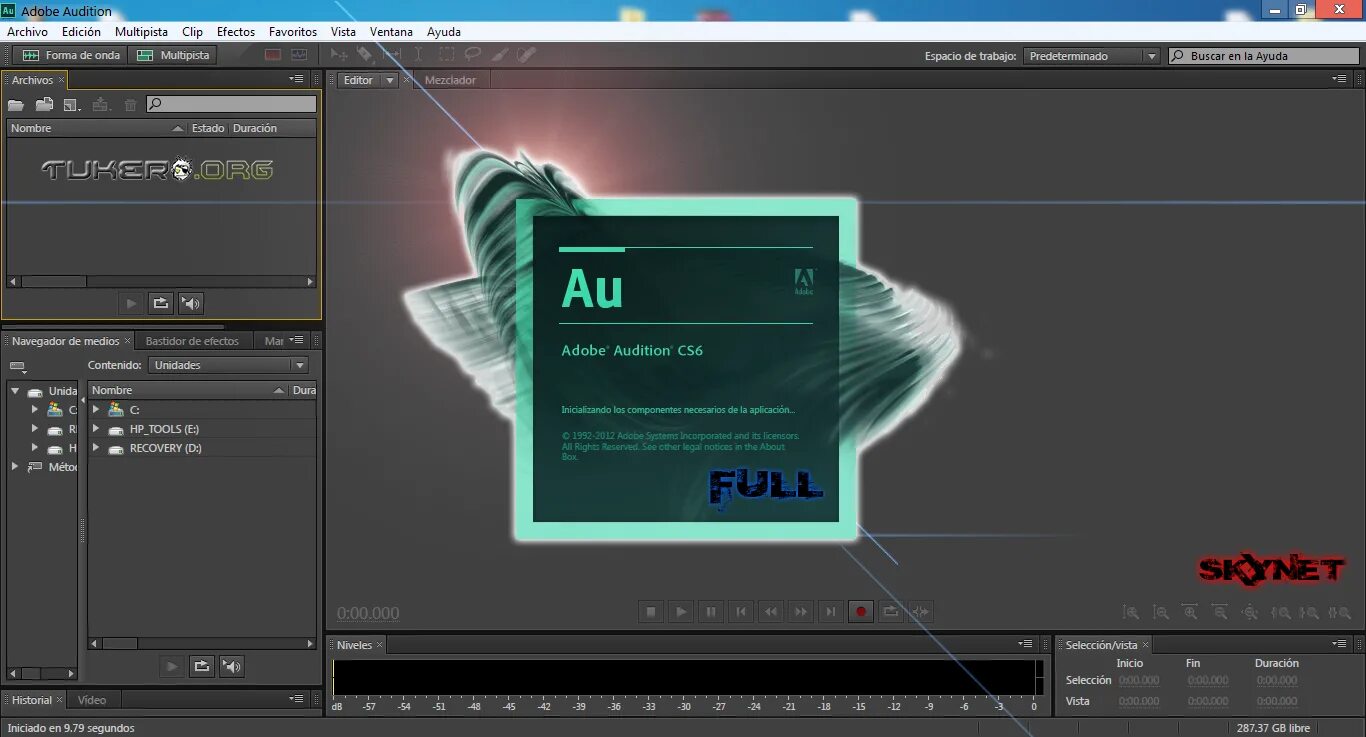Viewport: 1366px width, 737px height.
Task: Toggle Skip Selection in the transport
Action: pyautogui.click(x=920, y=611)
